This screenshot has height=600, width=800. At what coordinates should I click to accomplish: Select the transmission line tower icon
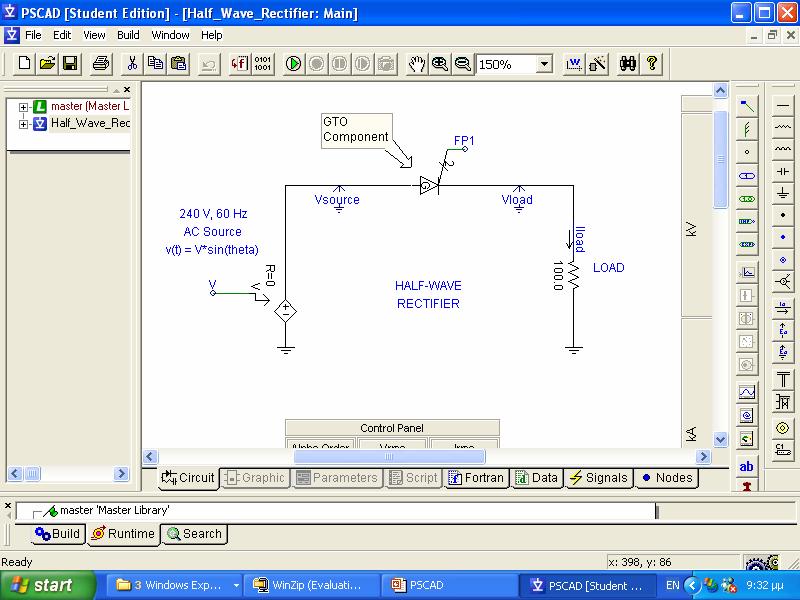(x=783, y=380)
